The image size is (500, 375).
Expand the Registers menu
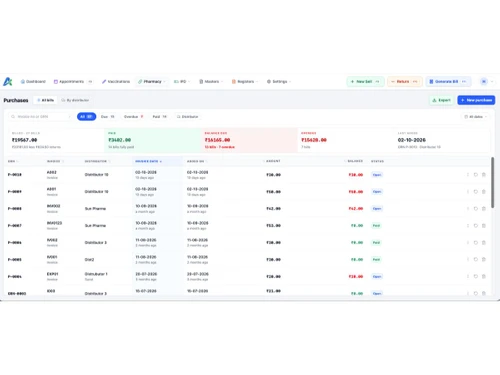[245, 81]
